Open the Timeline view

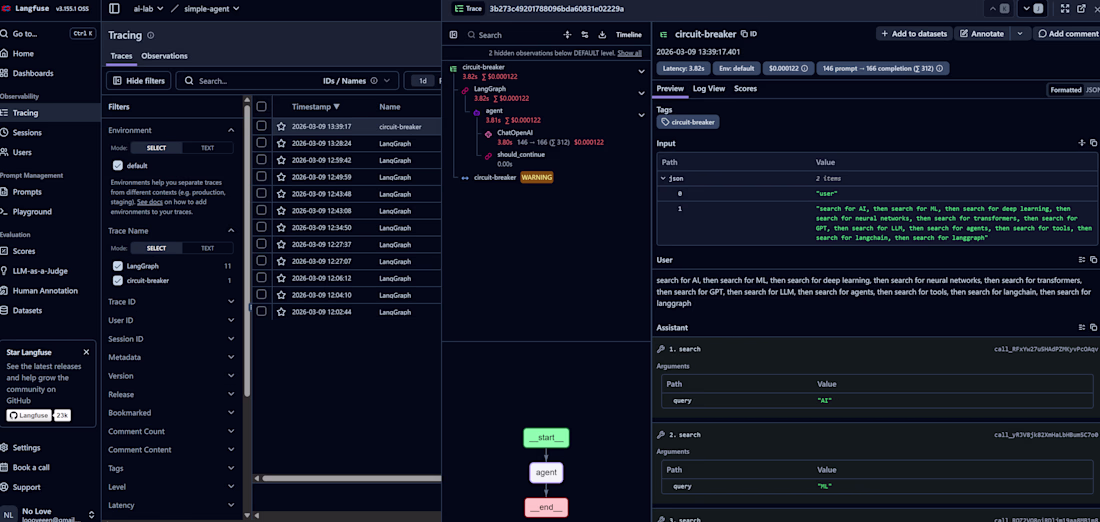pyautogui.click(x=629, y=34)
